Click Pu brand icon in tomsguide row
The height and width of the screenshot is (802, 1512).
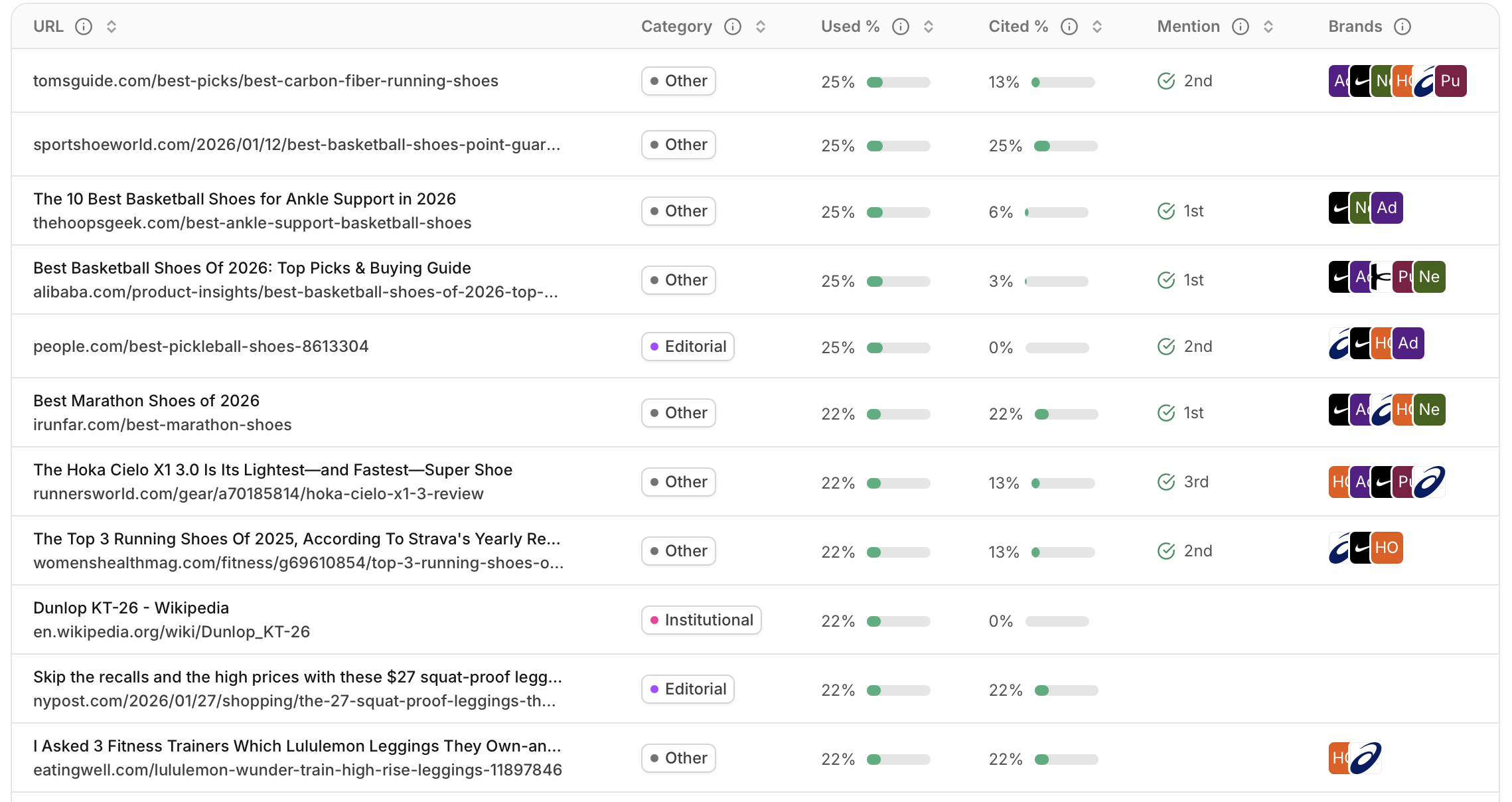(x=1451, y=81)
